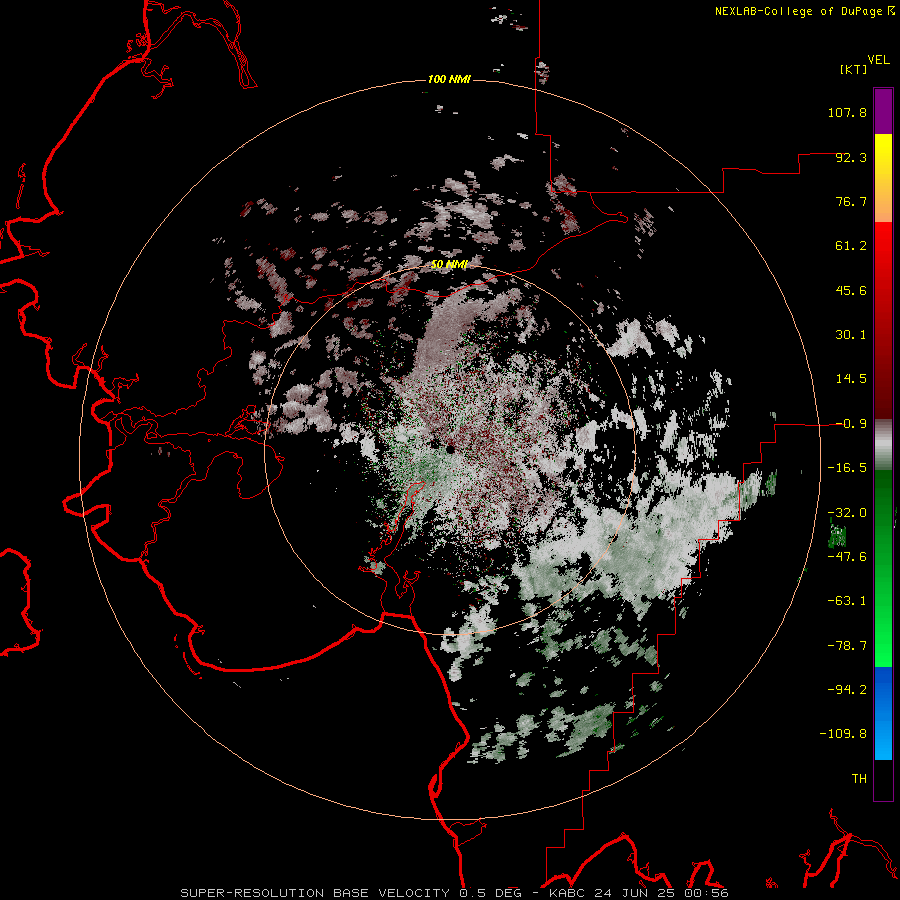This screenshot has width=900, height=900.
Task: Click the NEXLAB-College of DuPage credit text
Action: point(798,11)
